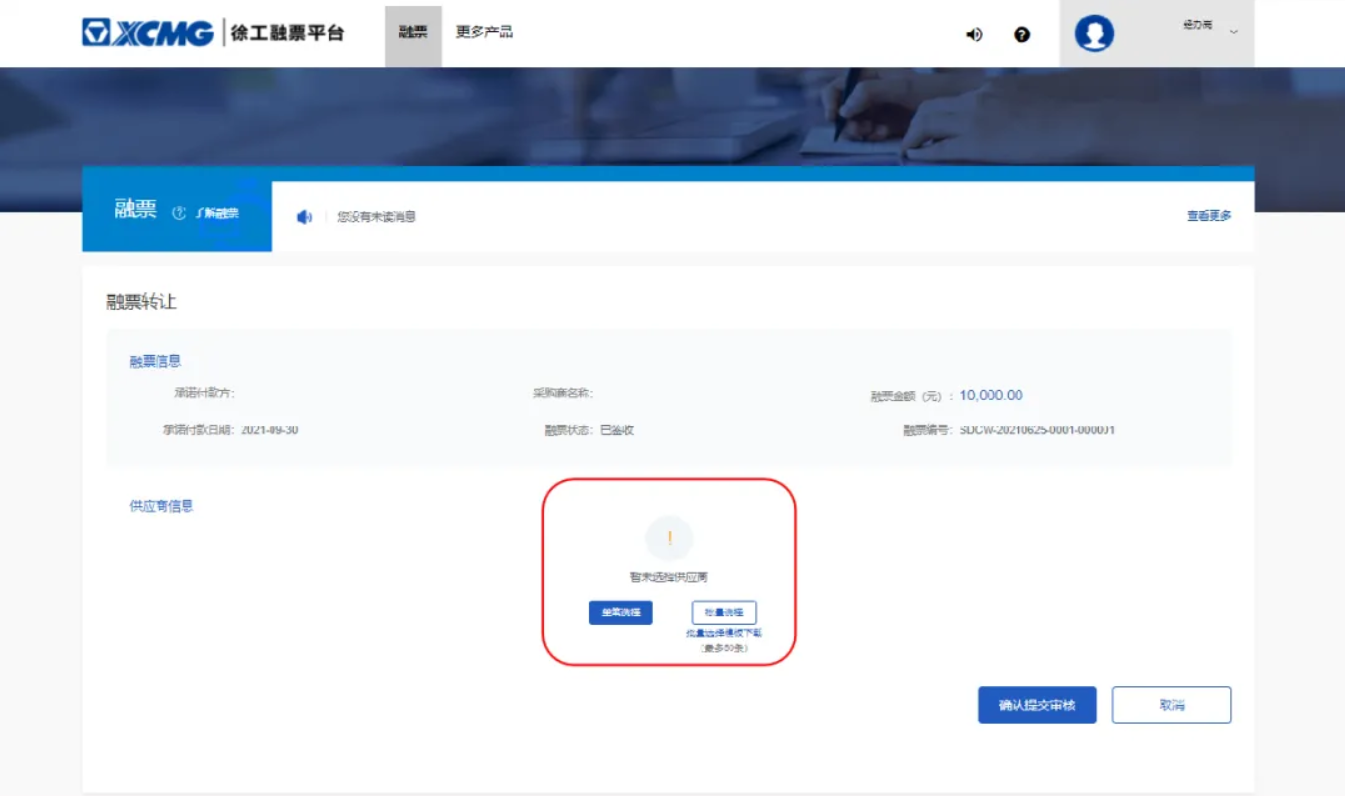The width and height of the screenshot is (1345, 796).
Task: Click the question icon next to 了解融票
Action: [x=179, y=213]
